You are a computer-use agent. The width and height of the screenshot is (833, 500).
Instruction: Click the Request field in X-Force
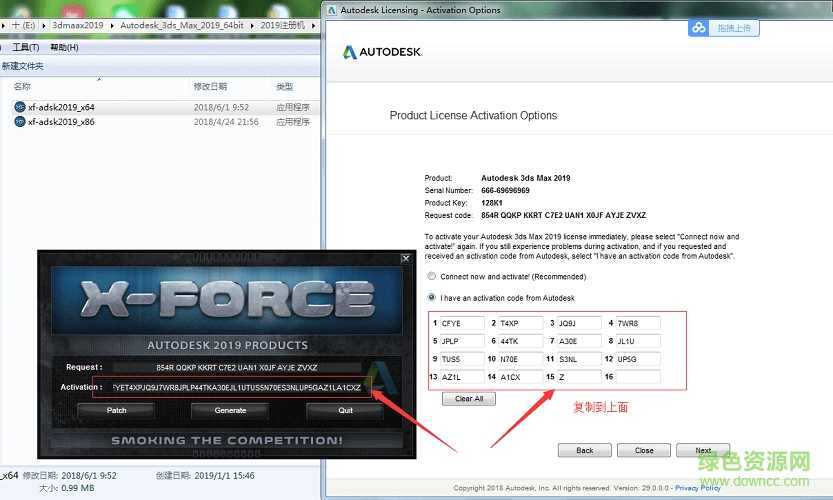pos(236,367)
